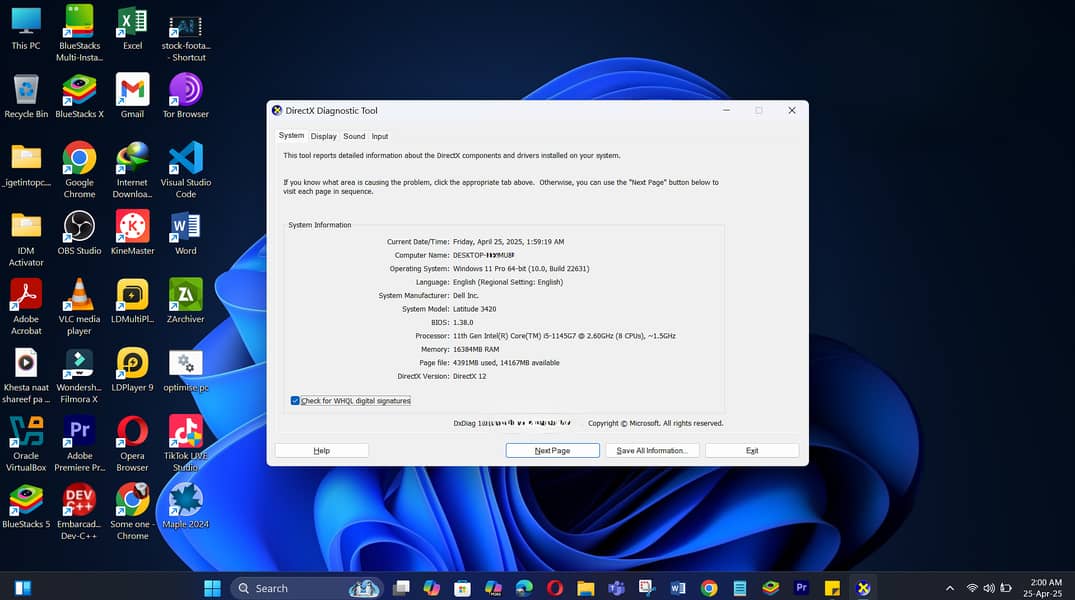Launch Google Chrome desktop icon
The image size is (1075, 600).
point(79,170)
